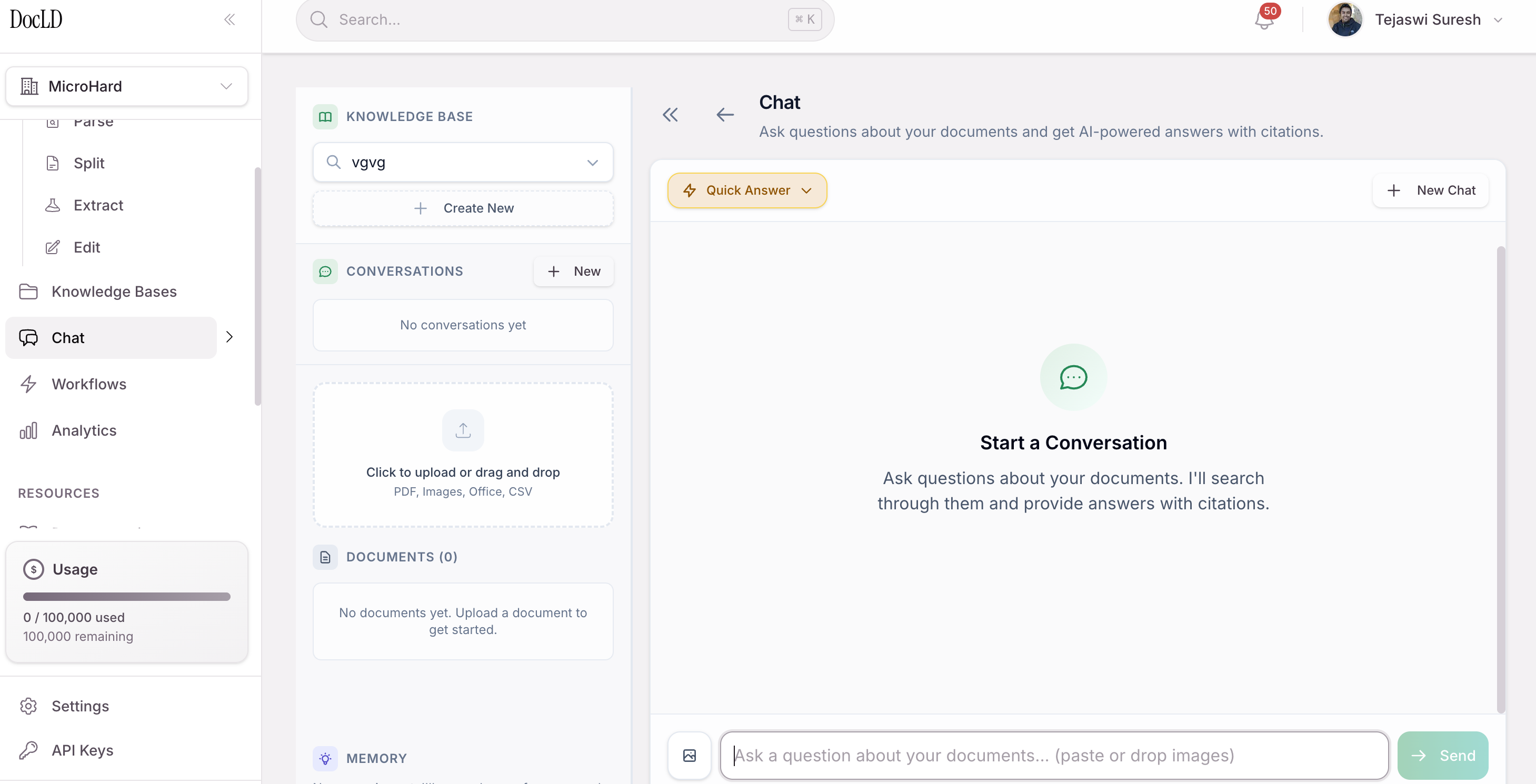The height and width of the screenshot is (784, 1536).
Task: Focus the ask a question input field
Action: click(1054, 756)
